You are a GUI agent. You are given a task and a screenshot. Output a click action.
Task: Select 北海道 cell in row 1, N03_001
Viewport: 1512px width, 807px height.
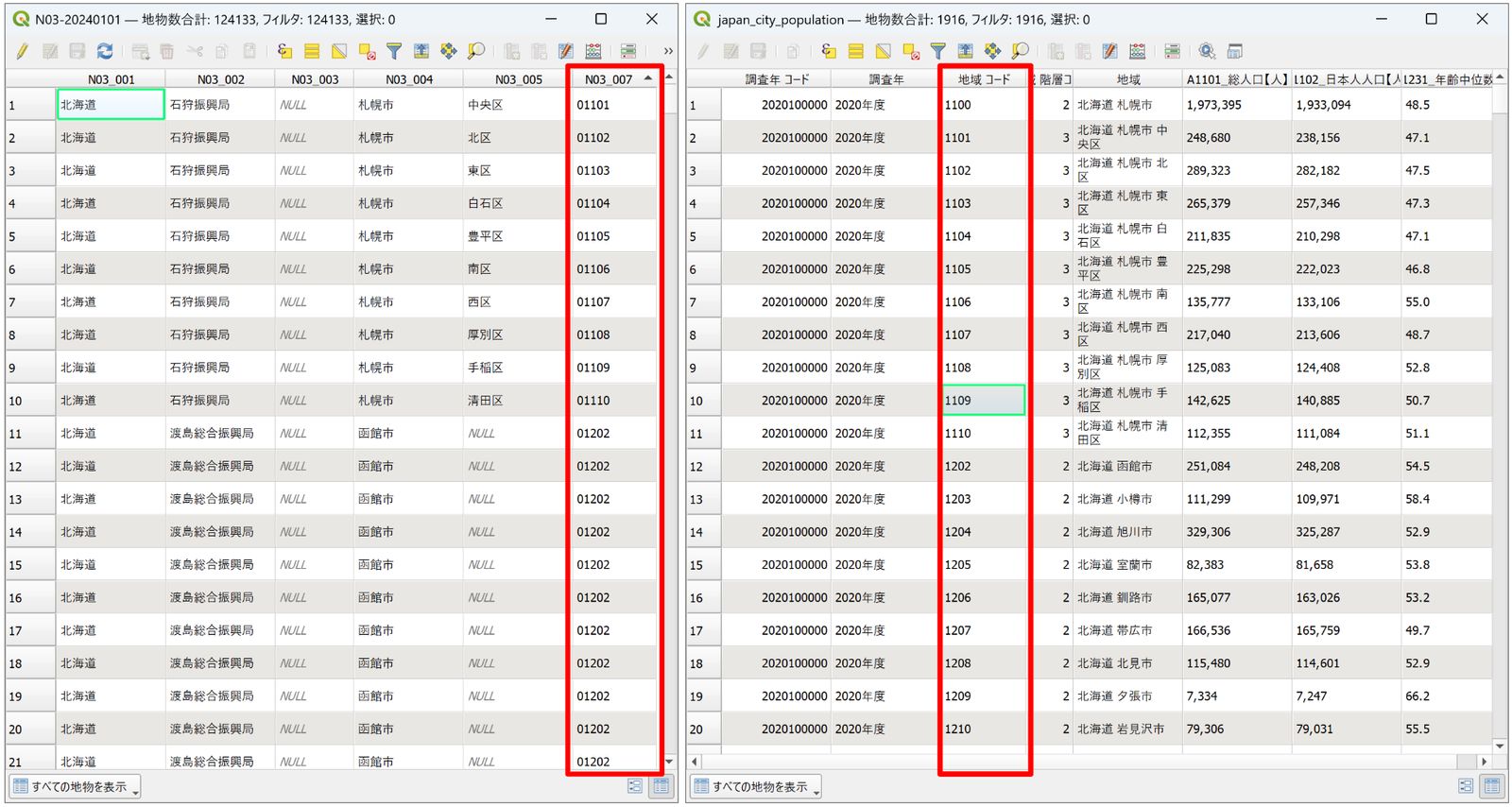(111, 105)
